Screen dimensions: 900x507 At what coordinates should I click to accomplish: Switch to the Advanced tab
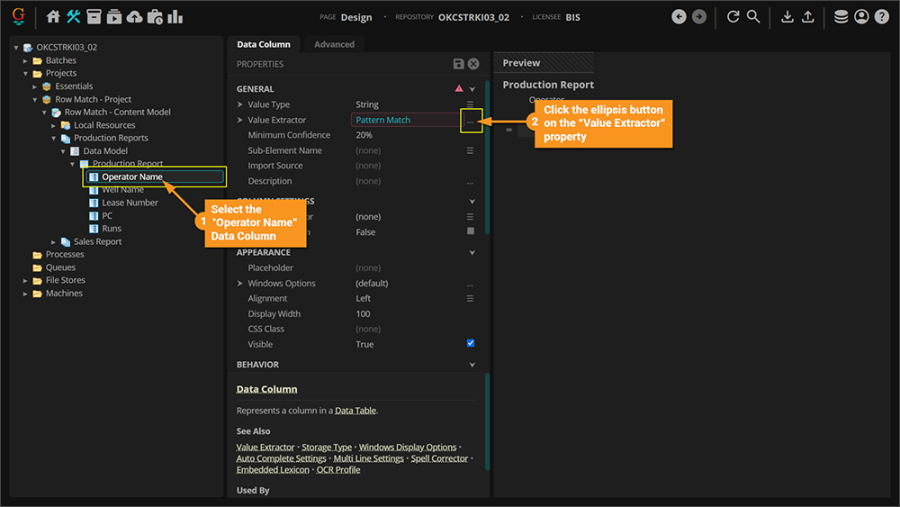(x=334, y=45)
